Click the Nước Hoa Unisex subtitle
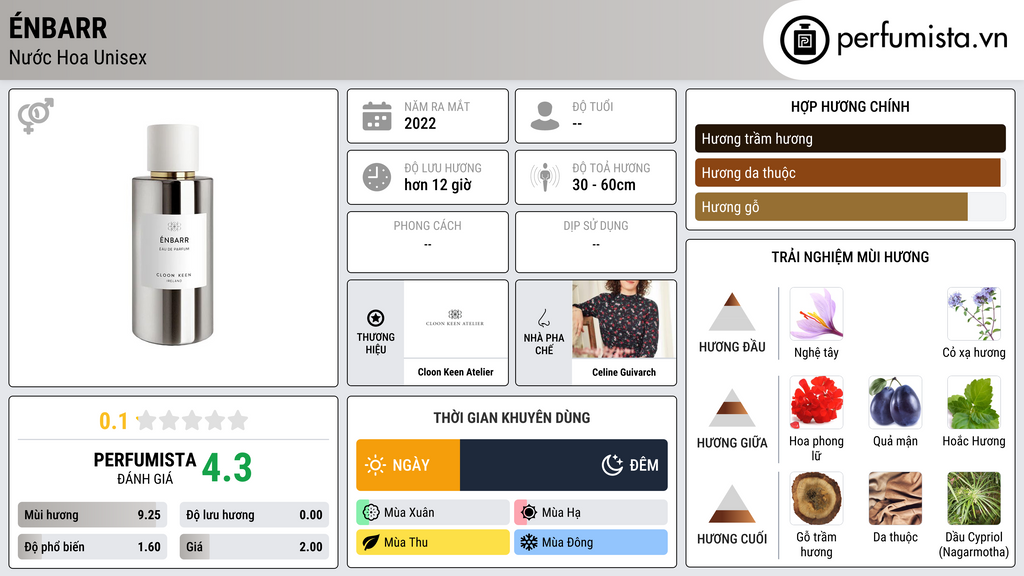This screenshot has height=576, width=1024. click(x=77, y=57)
